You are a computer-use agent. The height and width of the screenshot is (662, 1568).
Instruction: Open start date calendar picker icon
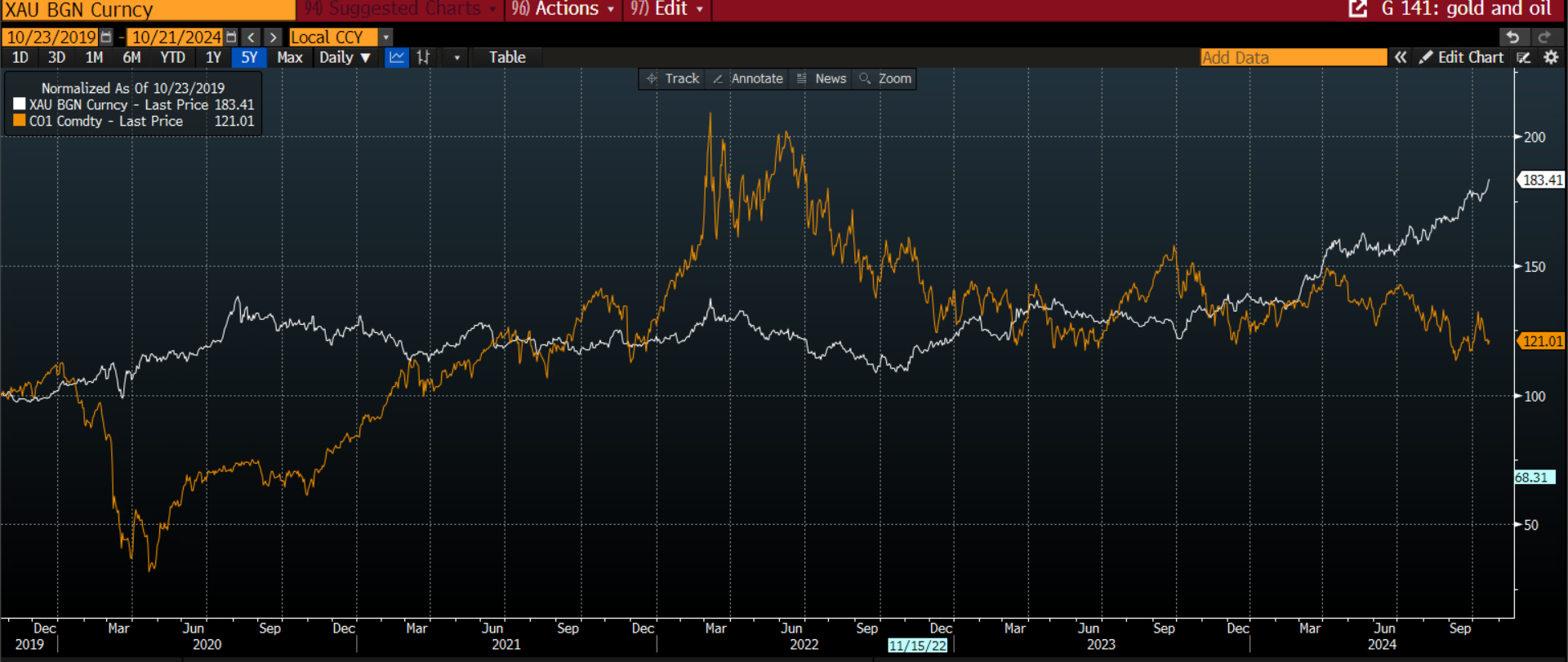(x=106, y=38)
